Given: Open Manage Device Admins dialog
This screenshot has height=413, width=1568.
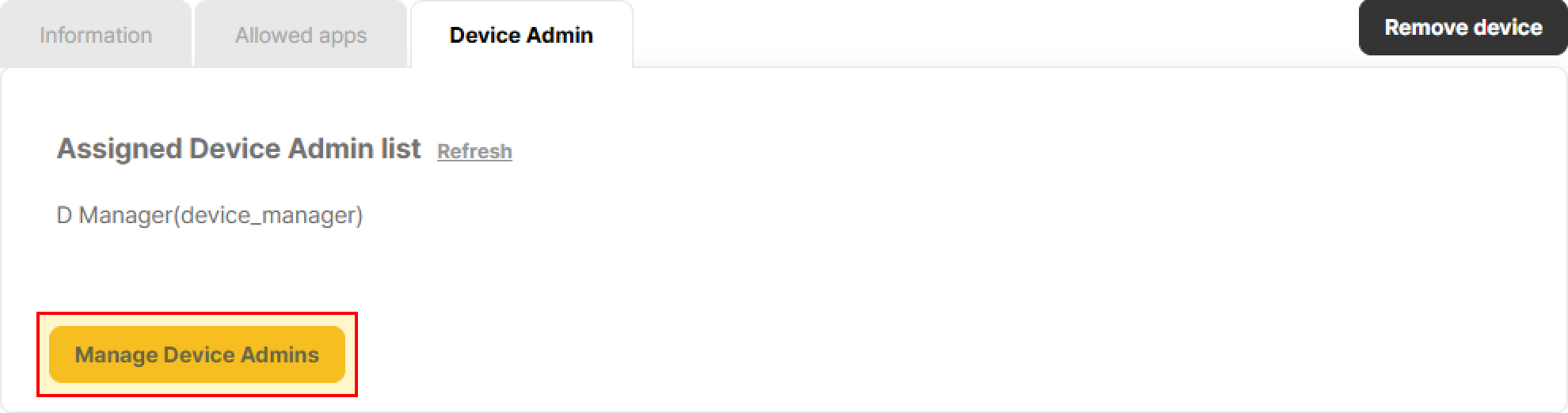Looking at the screenshot, I should click(197, 354).
